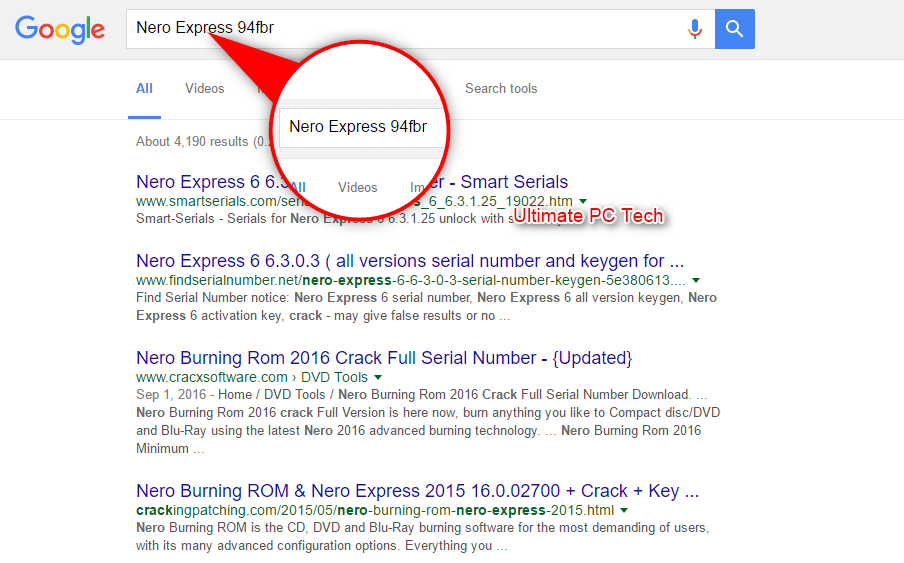Click the 'Sep 1, 2016' snippet date
Image resolution: width=904 pixels, height=563 pixels.
pos(171,395)
